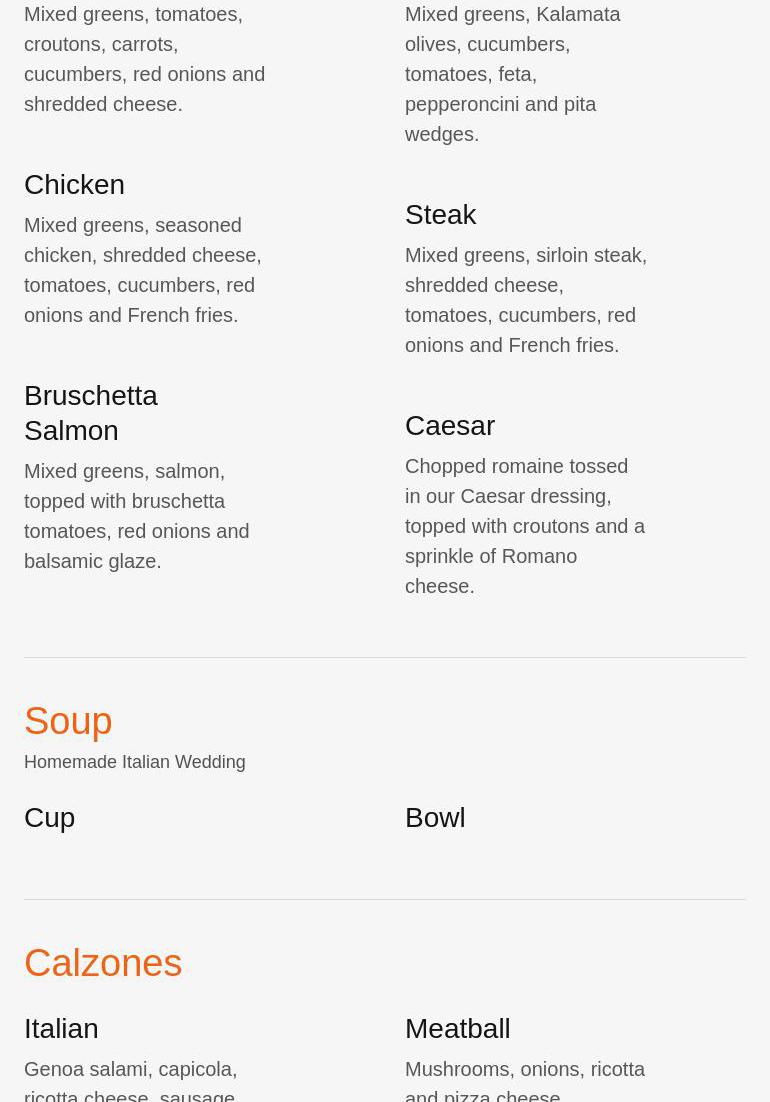The image size is (770, 1102).
Task: Click the Bruschetta Salmon menu item
Action: point(90,413)
